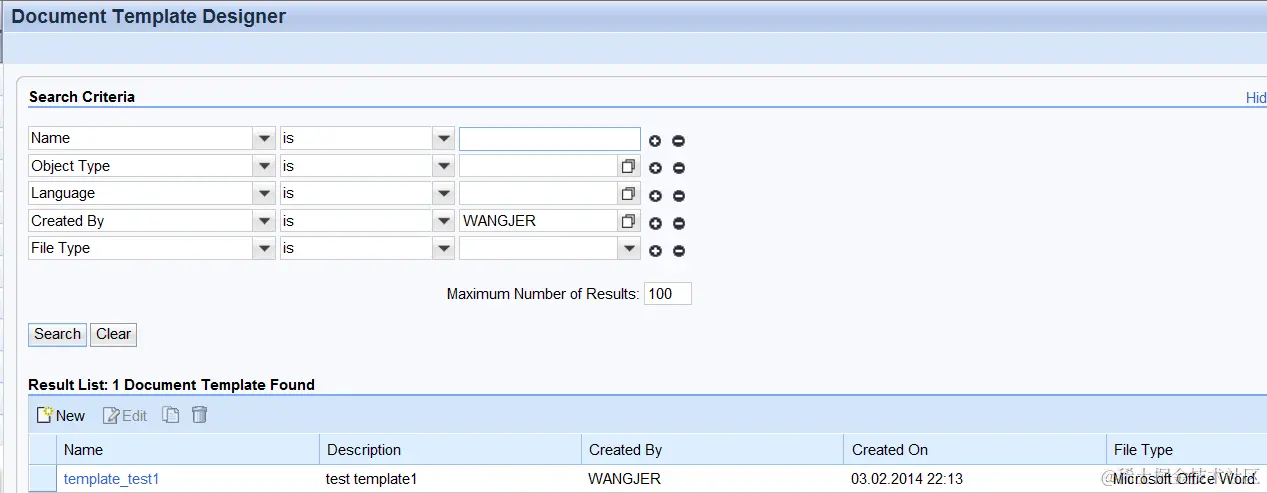Remove the Name search criterion row
The width and height of the screenshot is (1267, 493).
click(678, 141)
